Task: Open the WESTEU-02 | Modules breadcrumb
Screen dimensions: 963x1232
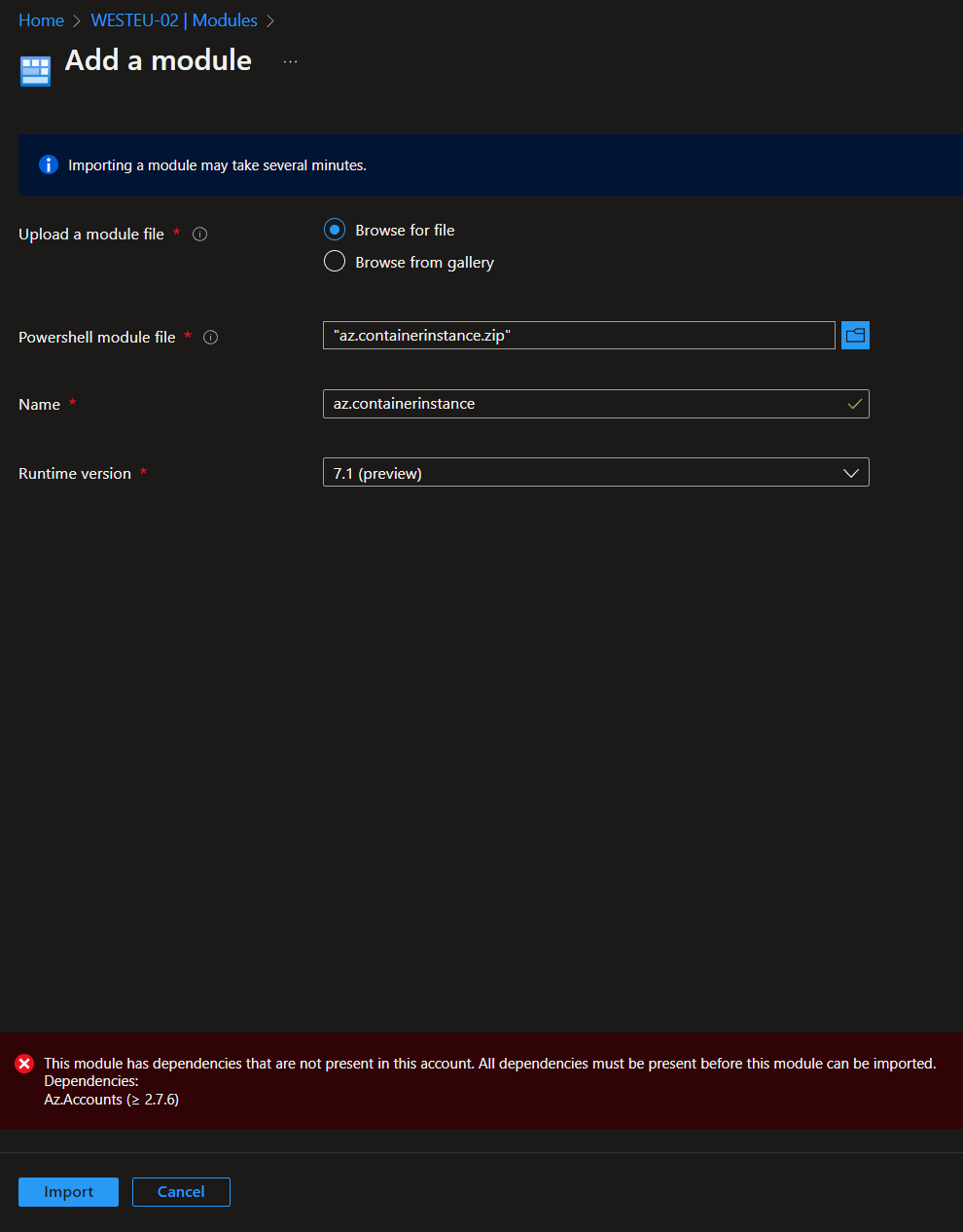Action: [x=174, y=20]
